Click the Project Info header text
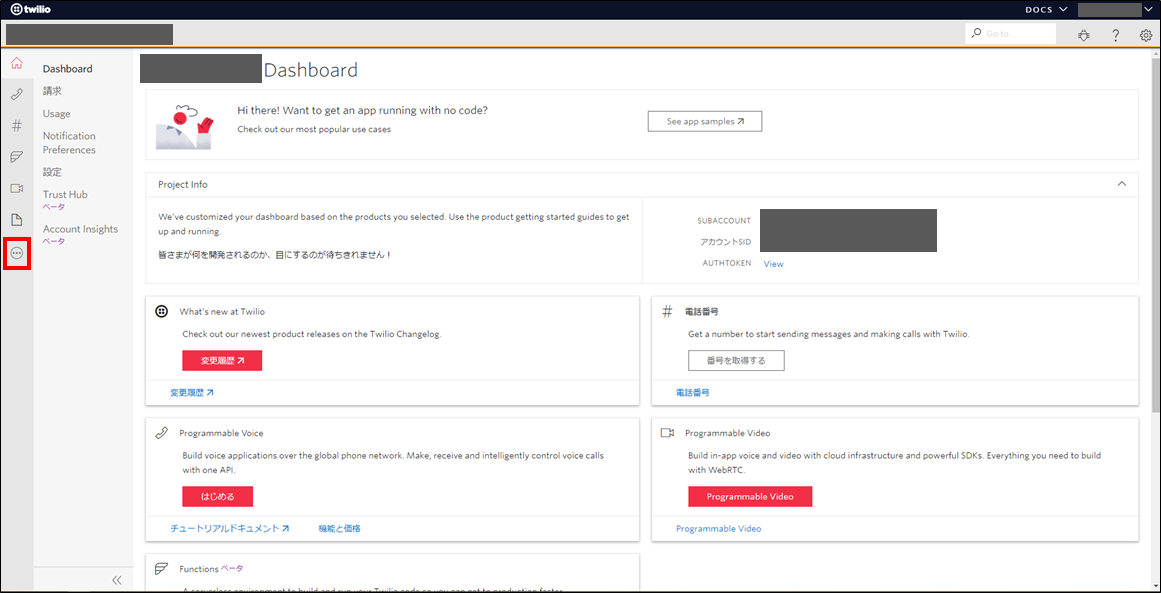1161x593 pixels. (x=183, y=184)
